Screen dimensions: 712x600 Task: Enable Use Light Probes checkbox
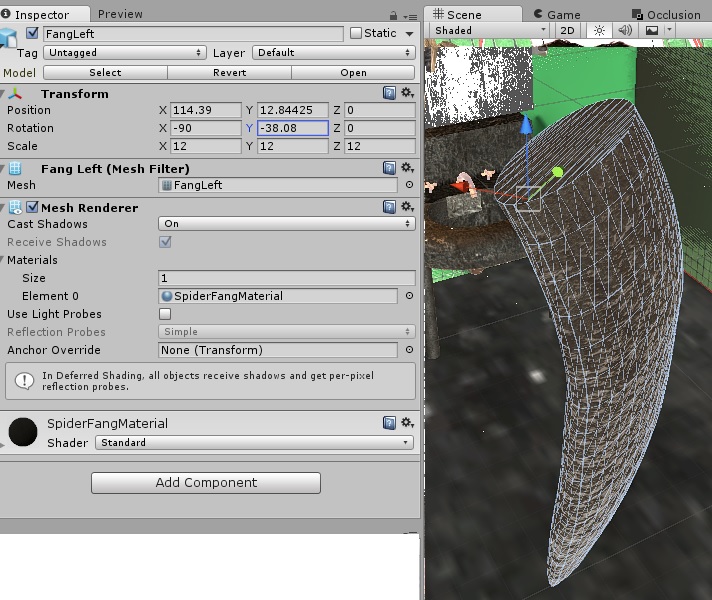click(x=165, y=314)
